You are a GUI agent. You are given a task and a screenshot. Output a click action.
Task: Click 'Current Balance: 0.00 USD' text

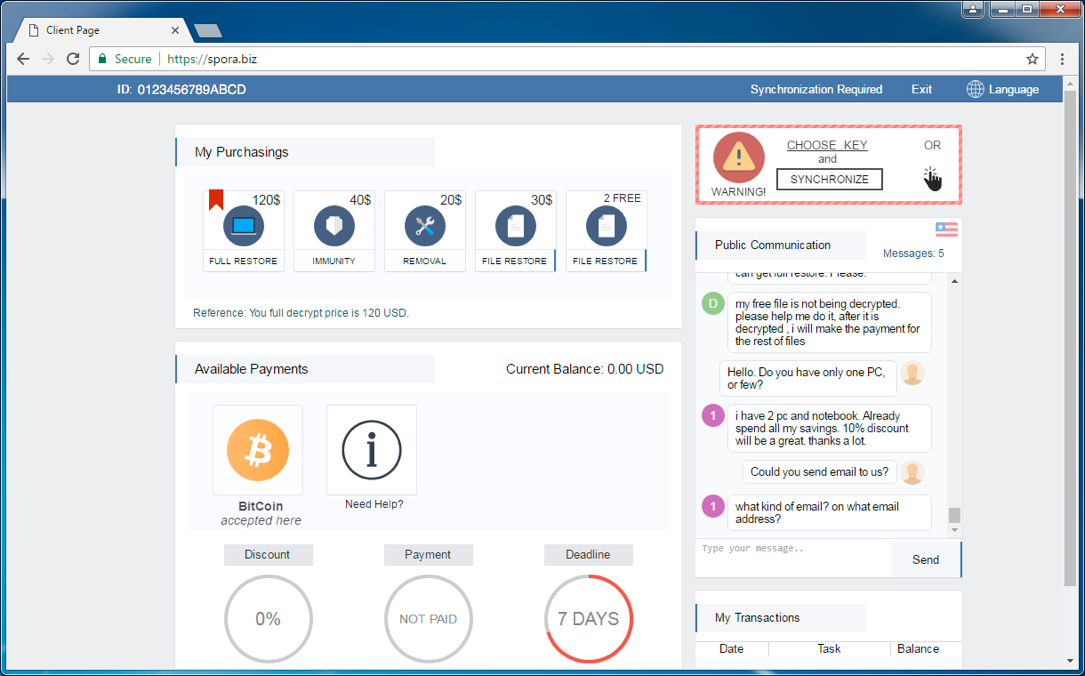(x=585, y=369)
